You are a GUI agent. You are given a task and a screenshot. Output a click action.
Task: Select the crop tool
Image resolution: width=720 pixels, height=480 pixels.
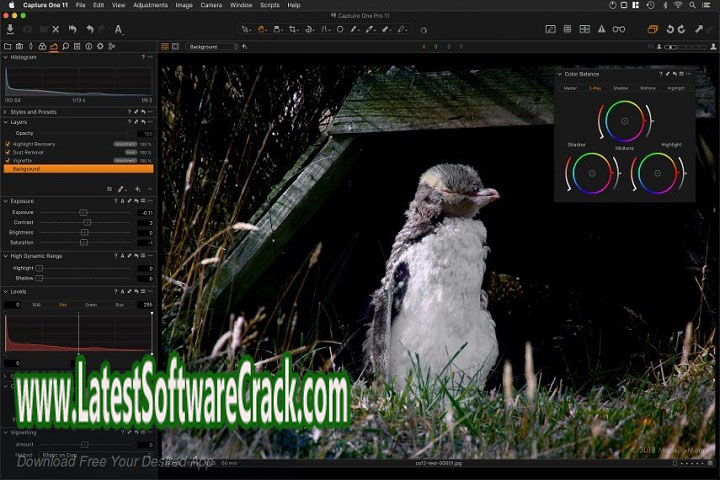point(293,29)
